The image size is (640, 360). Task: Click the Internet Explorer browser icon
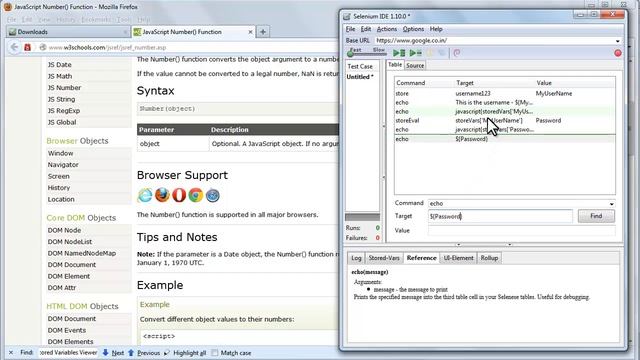145,196
